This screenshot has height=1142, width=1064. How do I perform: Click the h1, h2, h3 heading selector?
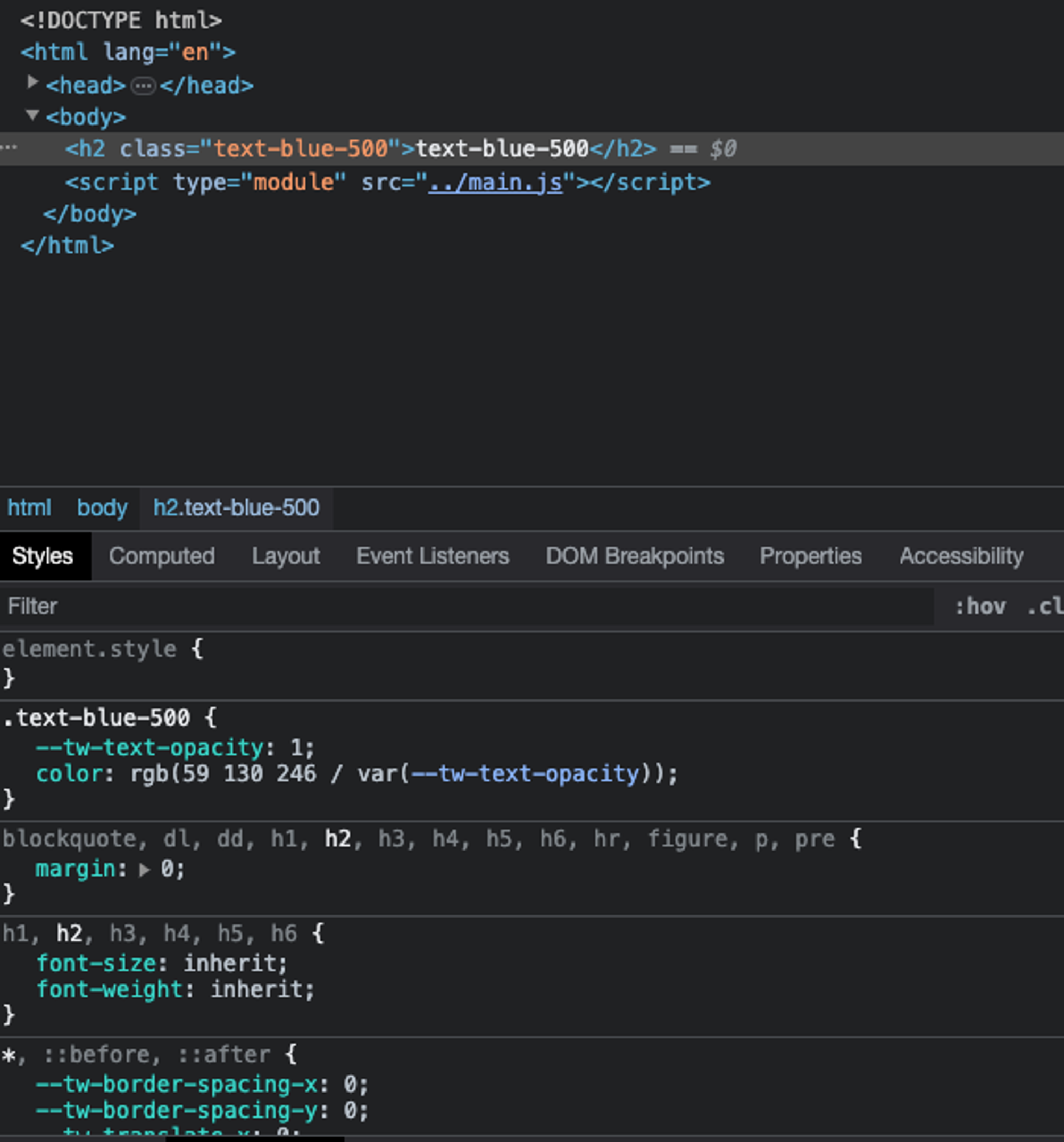coord(149,933)
